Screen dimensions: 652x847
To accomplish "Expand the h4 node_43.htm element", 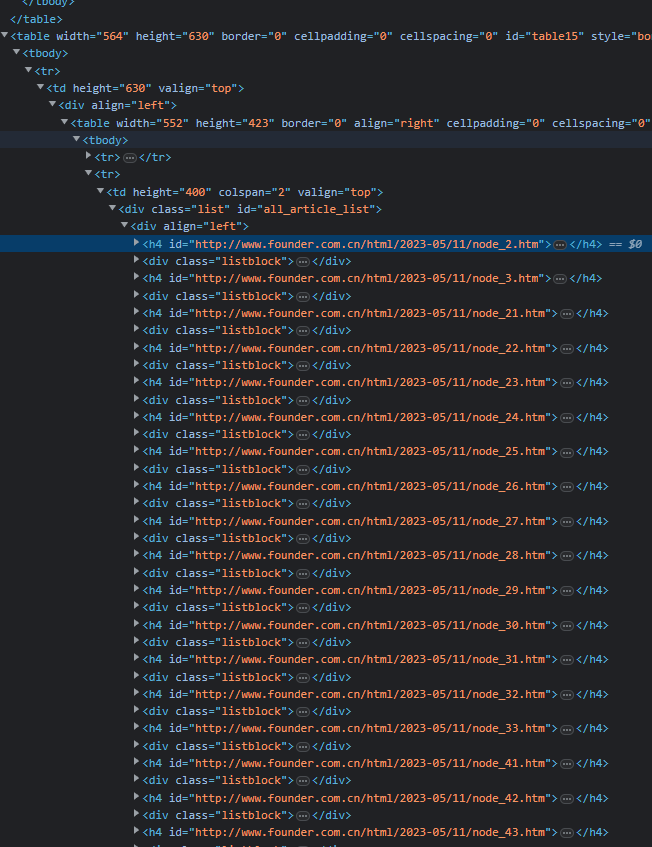I will [137, 832].
